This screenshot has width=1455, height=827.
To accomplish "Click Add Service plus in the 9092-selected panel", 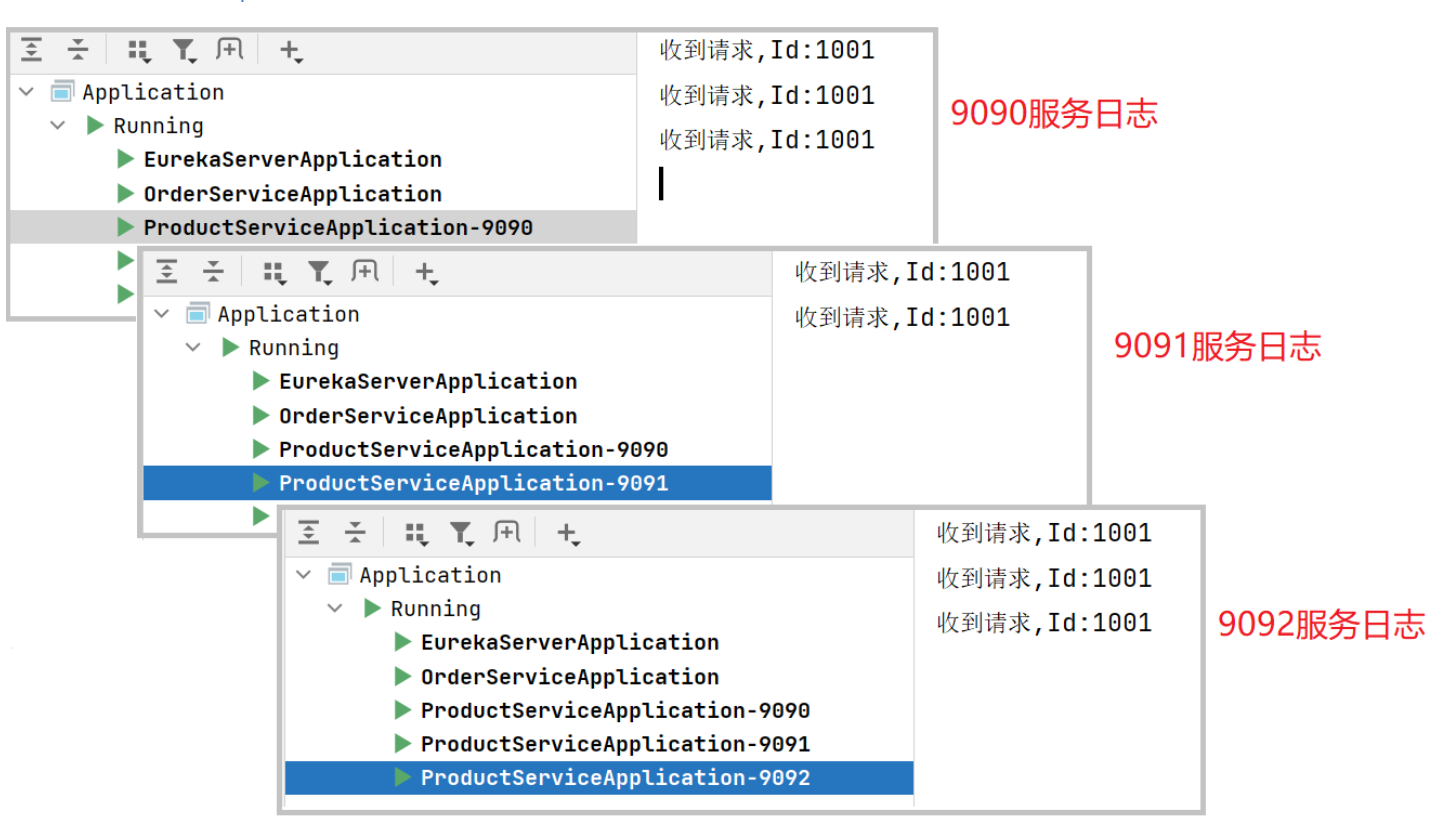I will point(568,534).
